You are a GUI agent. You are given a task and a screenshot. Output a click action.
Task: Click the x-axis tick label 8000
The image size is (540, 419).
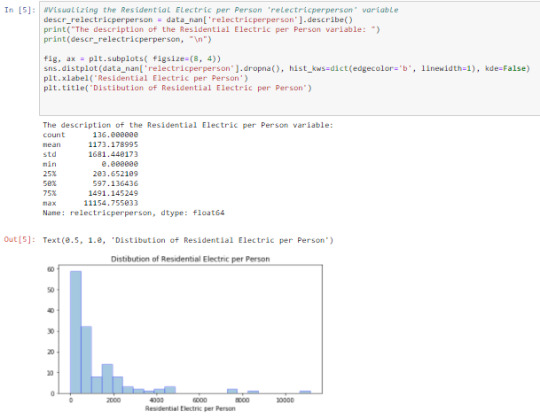point(242,400)
